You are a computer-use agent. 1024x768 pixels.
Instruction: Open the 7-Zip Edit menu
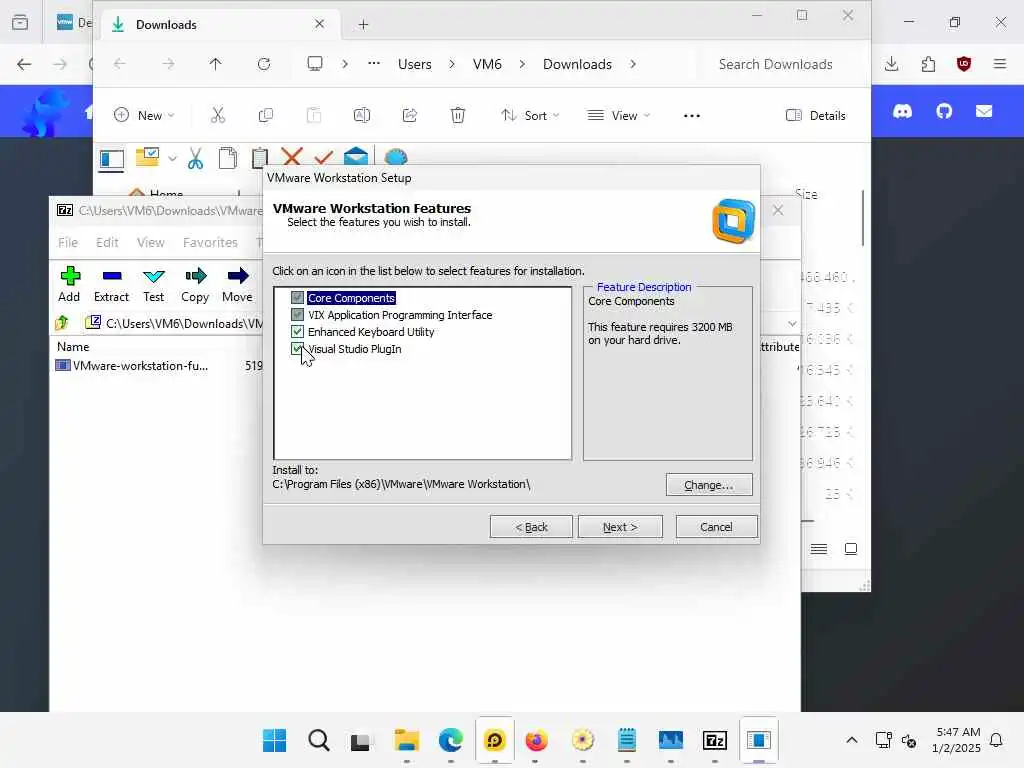tap(107, 242)
